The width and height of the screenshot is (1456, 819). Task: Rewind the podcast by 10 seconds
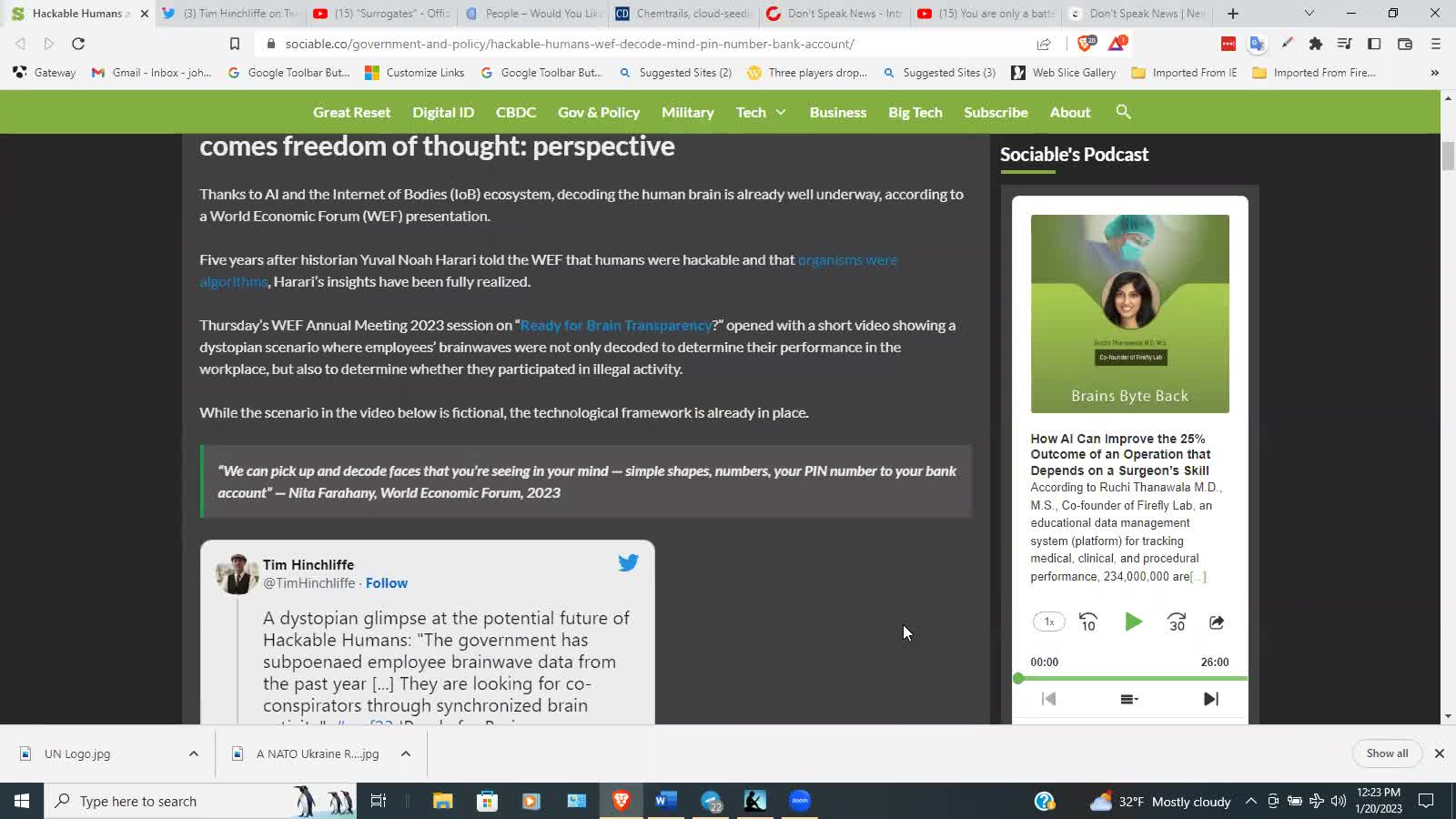1088,622
